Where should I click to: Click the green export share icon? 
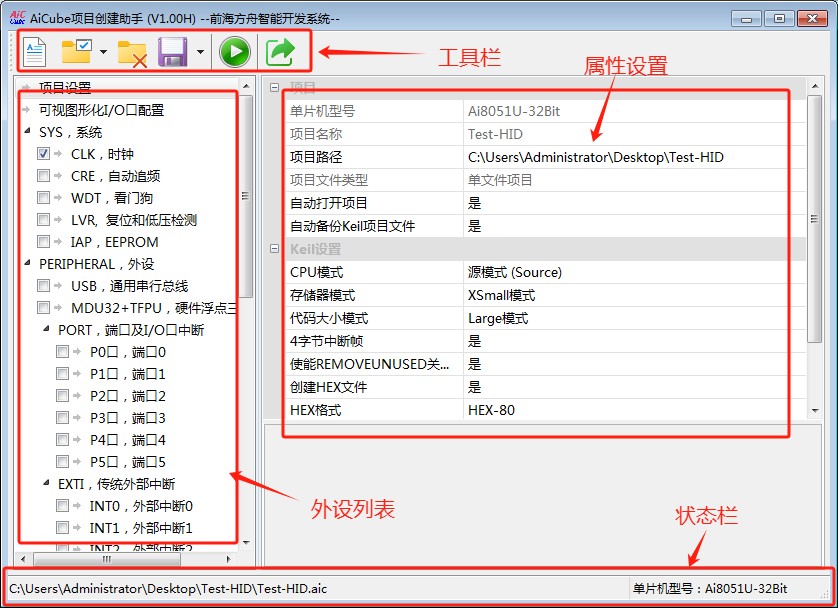coord(280,52)
